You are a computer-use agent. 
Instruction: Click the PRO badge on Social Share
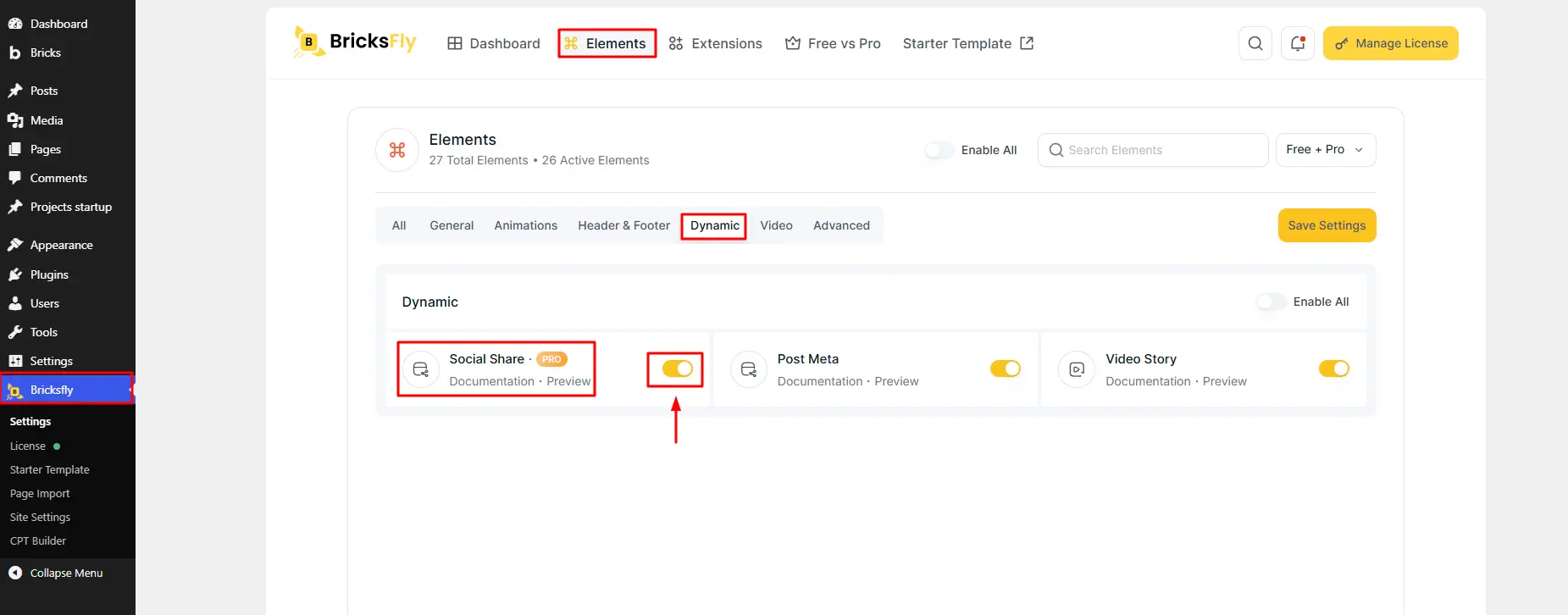tap(551, 359)
